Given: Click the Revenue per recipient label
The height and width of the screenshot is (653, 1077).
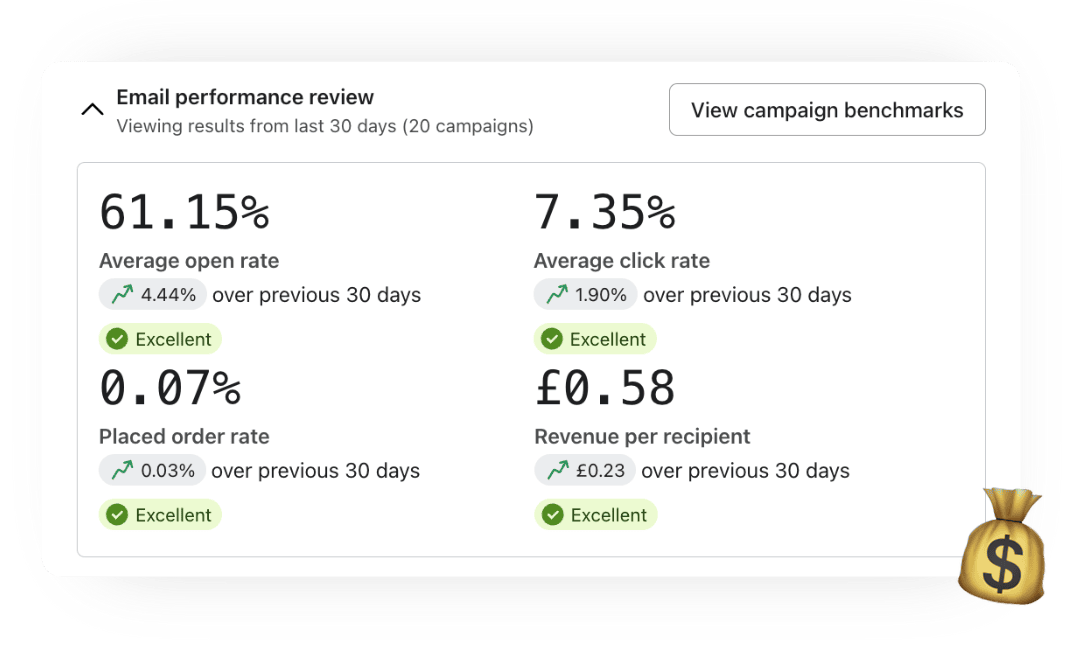Looking at the screenshot, I should click(642, 437).
